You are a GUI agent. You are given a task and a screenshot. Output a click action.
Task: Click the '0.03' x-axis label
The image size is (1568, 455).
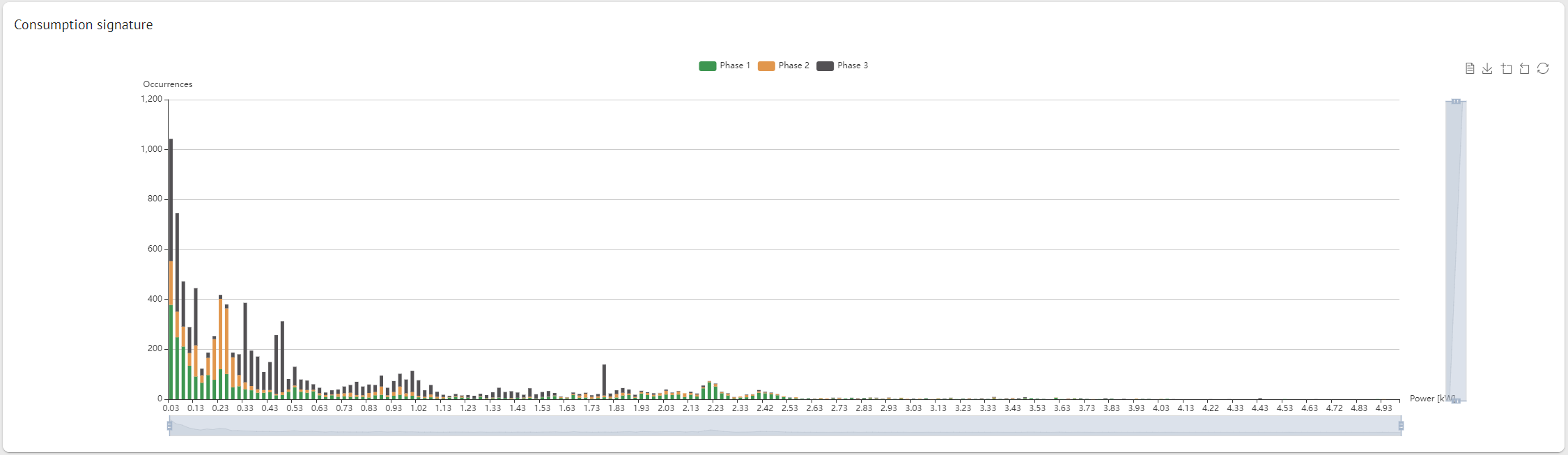click(x=171, y=408)
